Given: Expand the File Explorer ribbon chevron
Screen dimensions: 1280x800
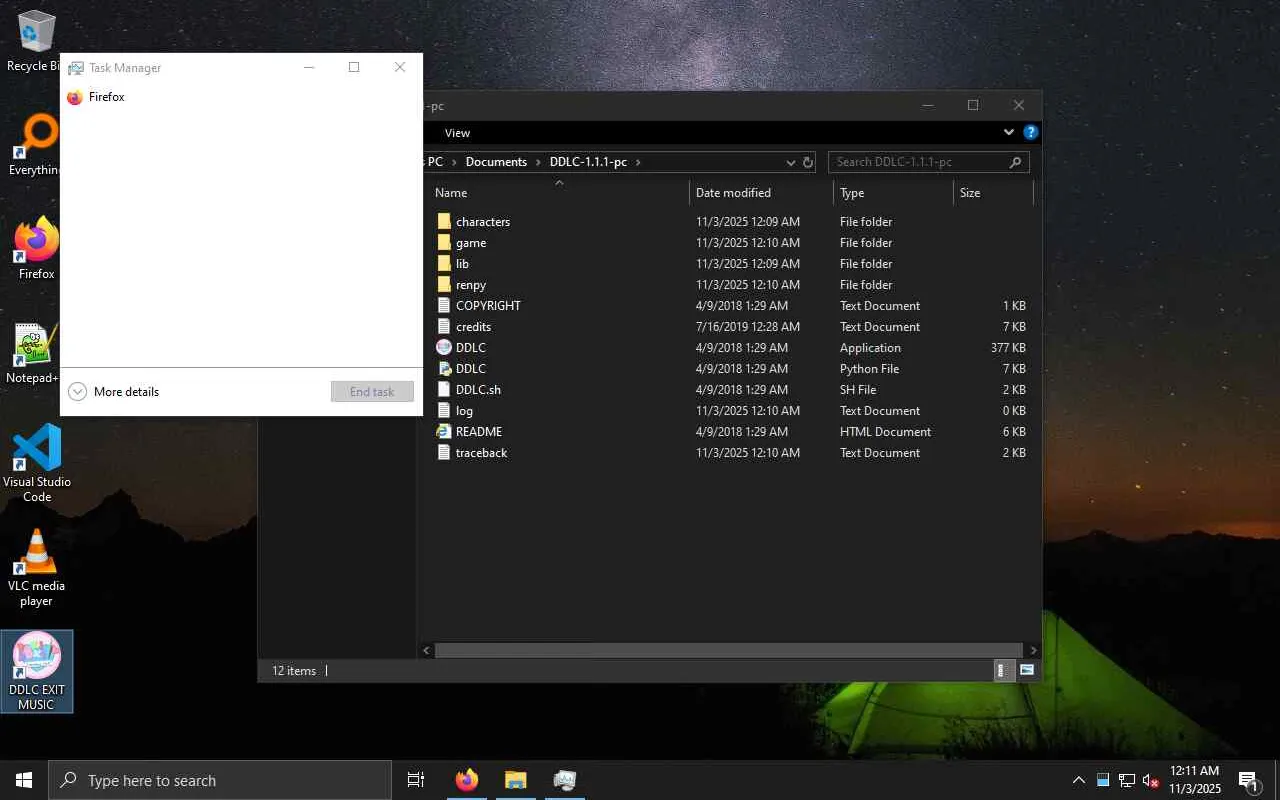Looking at the screenshot, I should point(1009,132).
